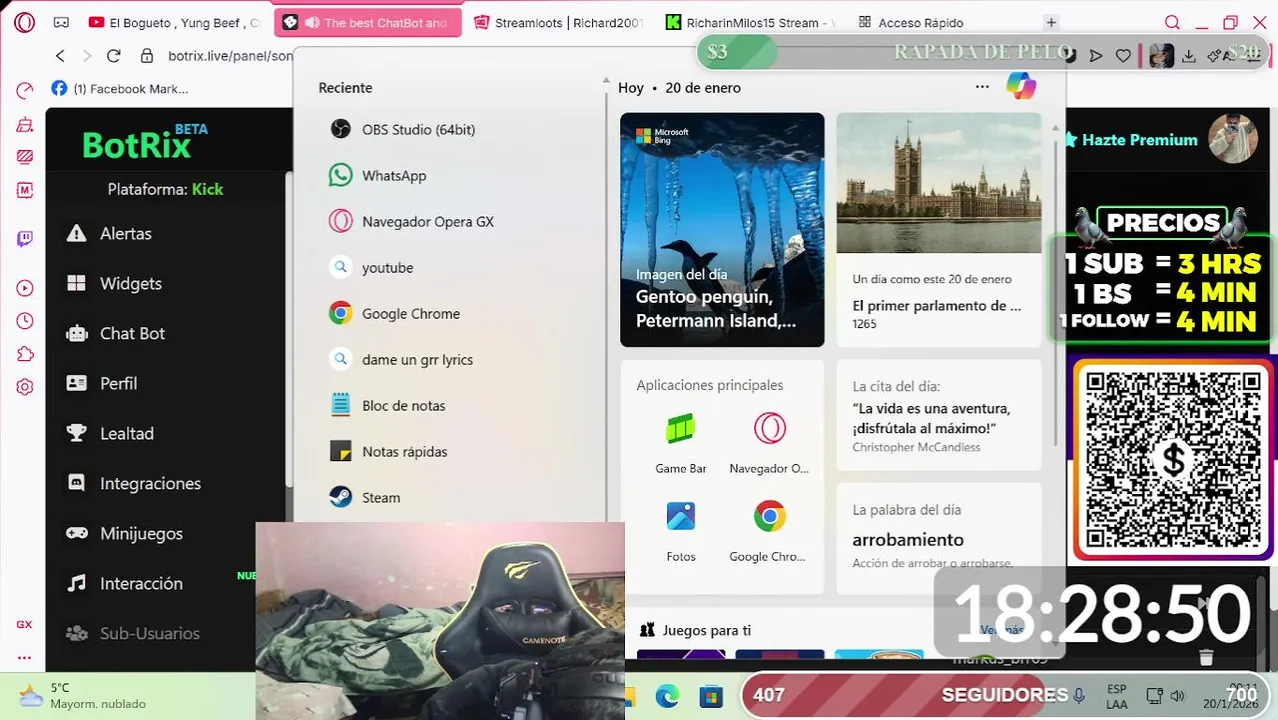Open Facebook Marketplace bookmark
The height and width of the screenshot is (720, 1278).
(x=120, y=88)
